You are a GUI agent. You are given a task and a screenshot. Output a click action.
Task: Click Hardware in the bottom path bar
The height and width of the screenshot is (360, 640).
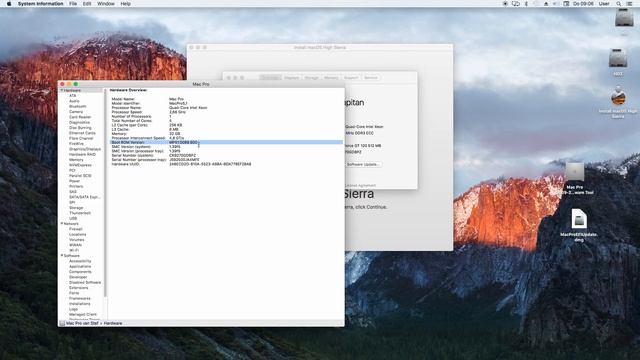(113, 323)
